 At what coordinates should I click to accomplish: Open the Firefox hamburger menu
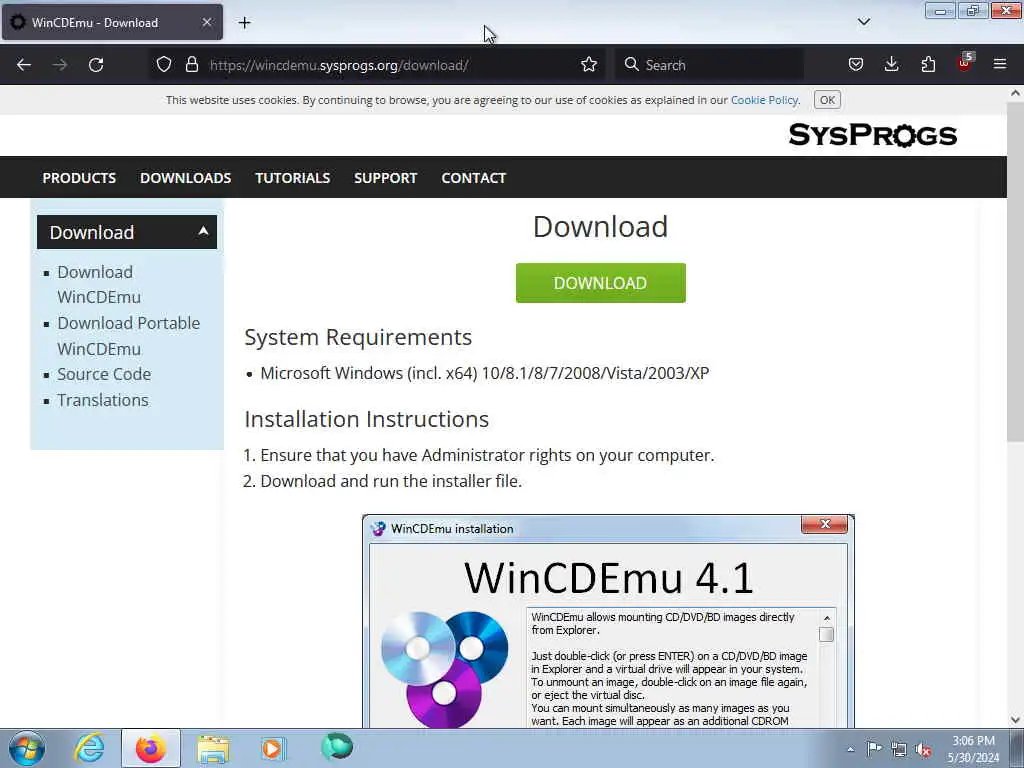[1000, 65]
